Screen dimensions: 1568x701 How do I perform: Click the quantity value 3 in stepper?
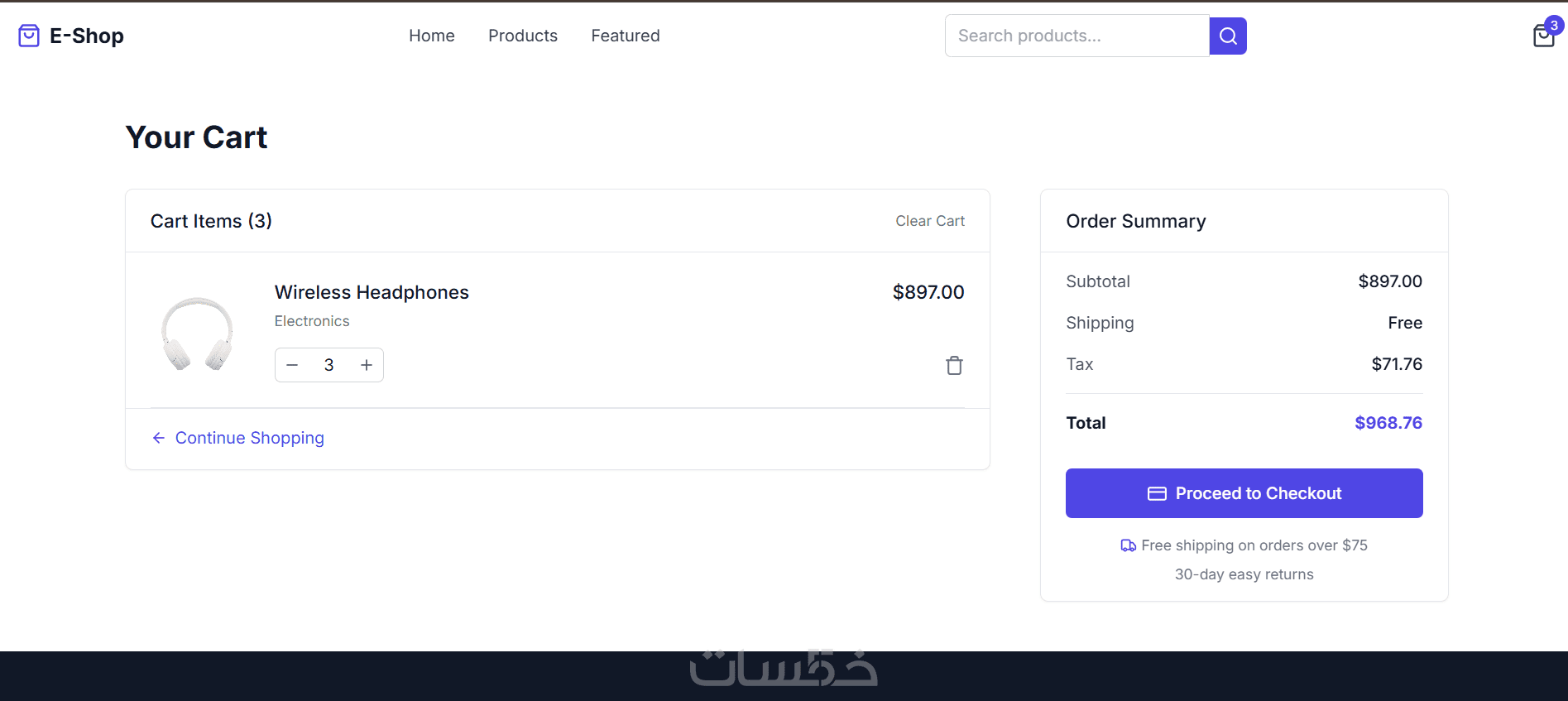tap(329, 365)
